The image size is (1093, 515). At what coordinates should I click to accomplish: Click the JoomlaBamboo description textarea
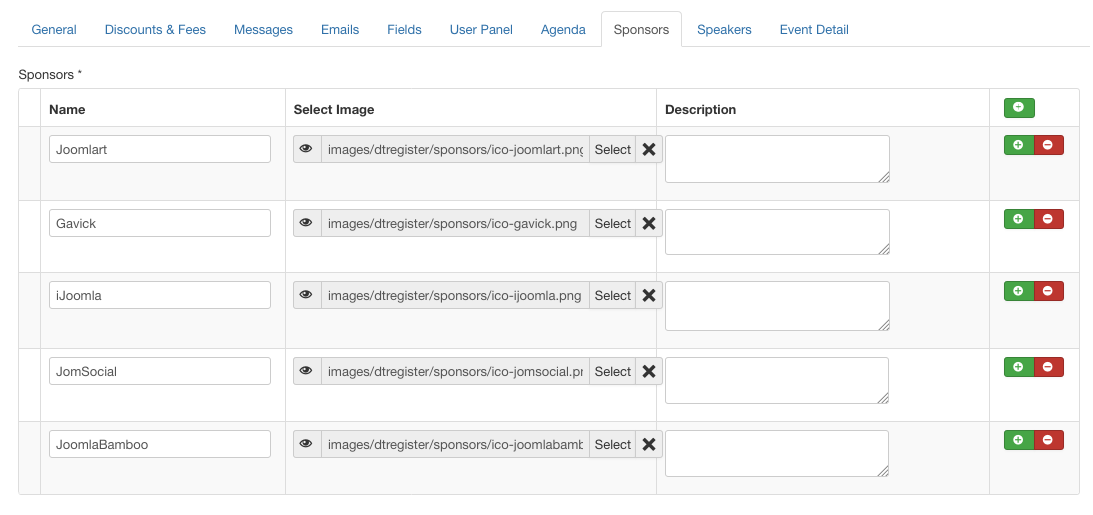pos(777,454)
